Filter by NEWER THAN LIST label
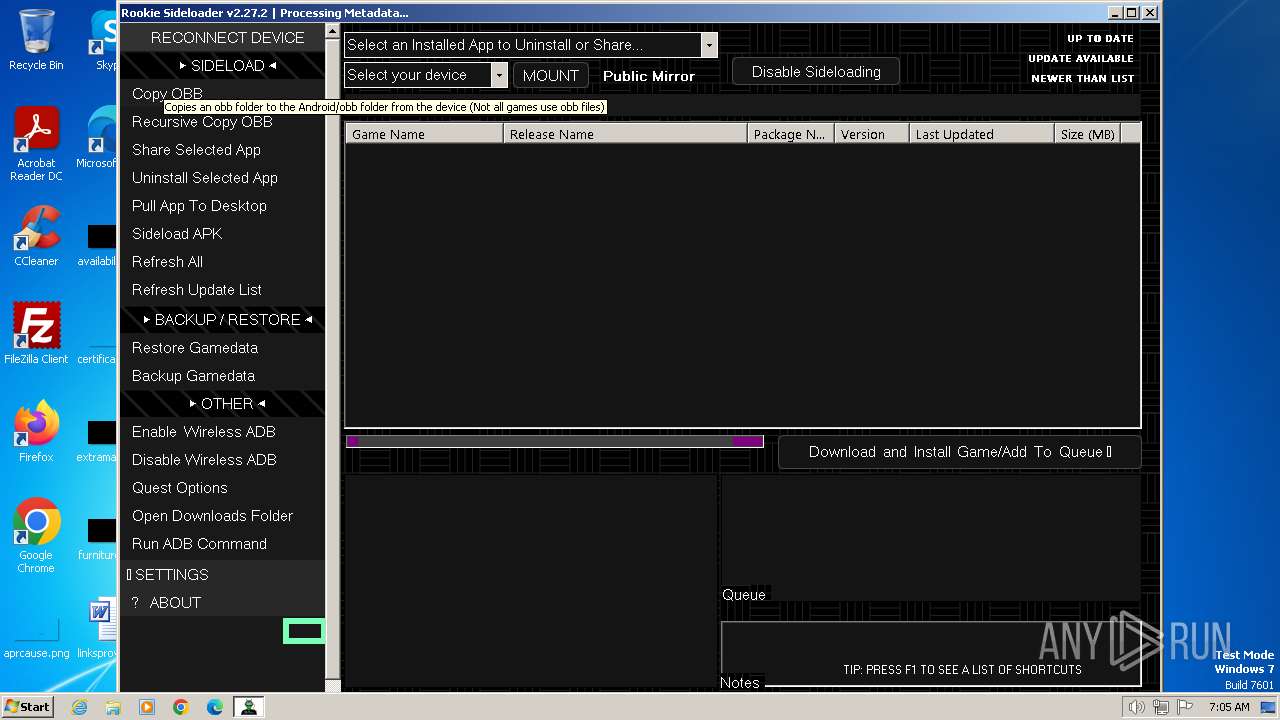 pos(1083,79)
